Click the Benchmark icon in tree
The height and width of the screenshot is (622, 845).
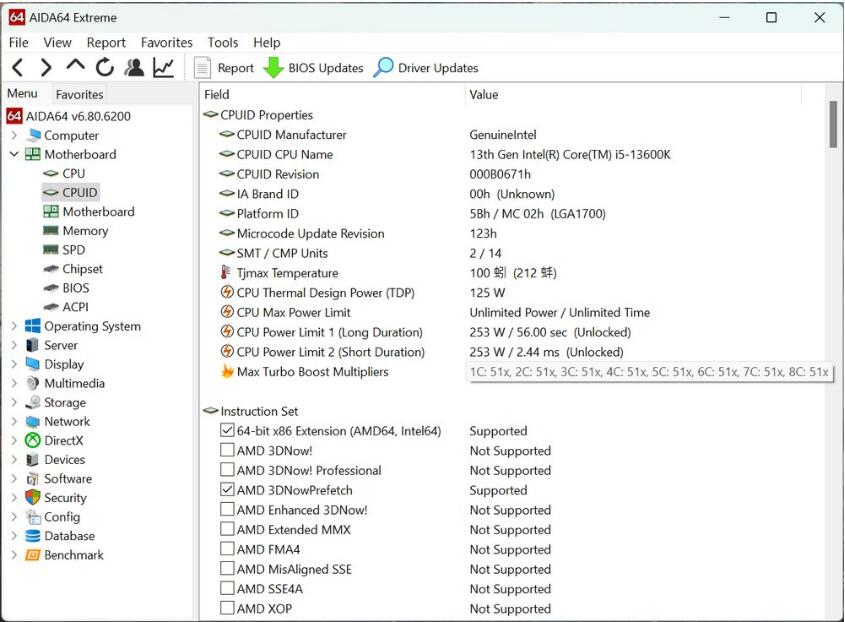tap(33, 555)
